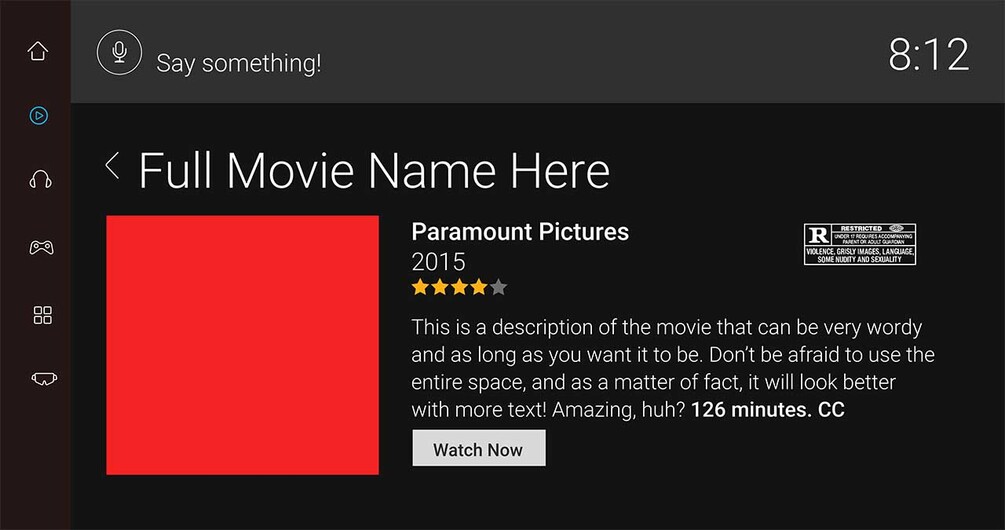
Task: Select the VR goggles icon
Action: (44, 378)
